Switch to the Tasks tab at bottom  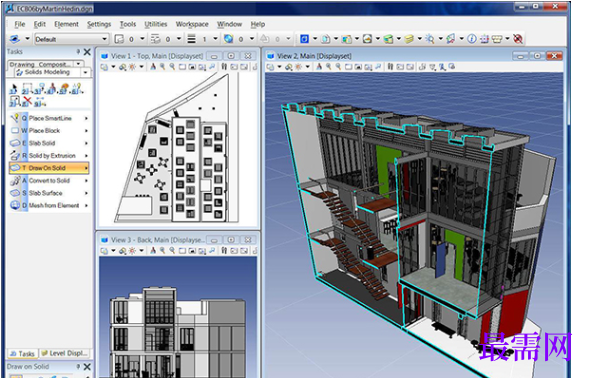tap(23, 354)
